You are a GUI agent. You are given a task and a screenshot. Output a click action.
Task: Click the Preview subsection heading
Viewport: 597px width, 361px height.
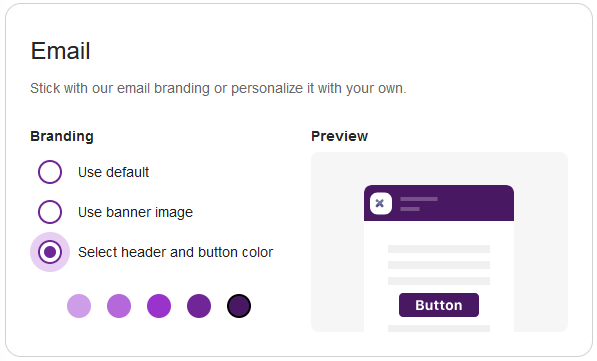pyautogui.click(x=339, y=136)
